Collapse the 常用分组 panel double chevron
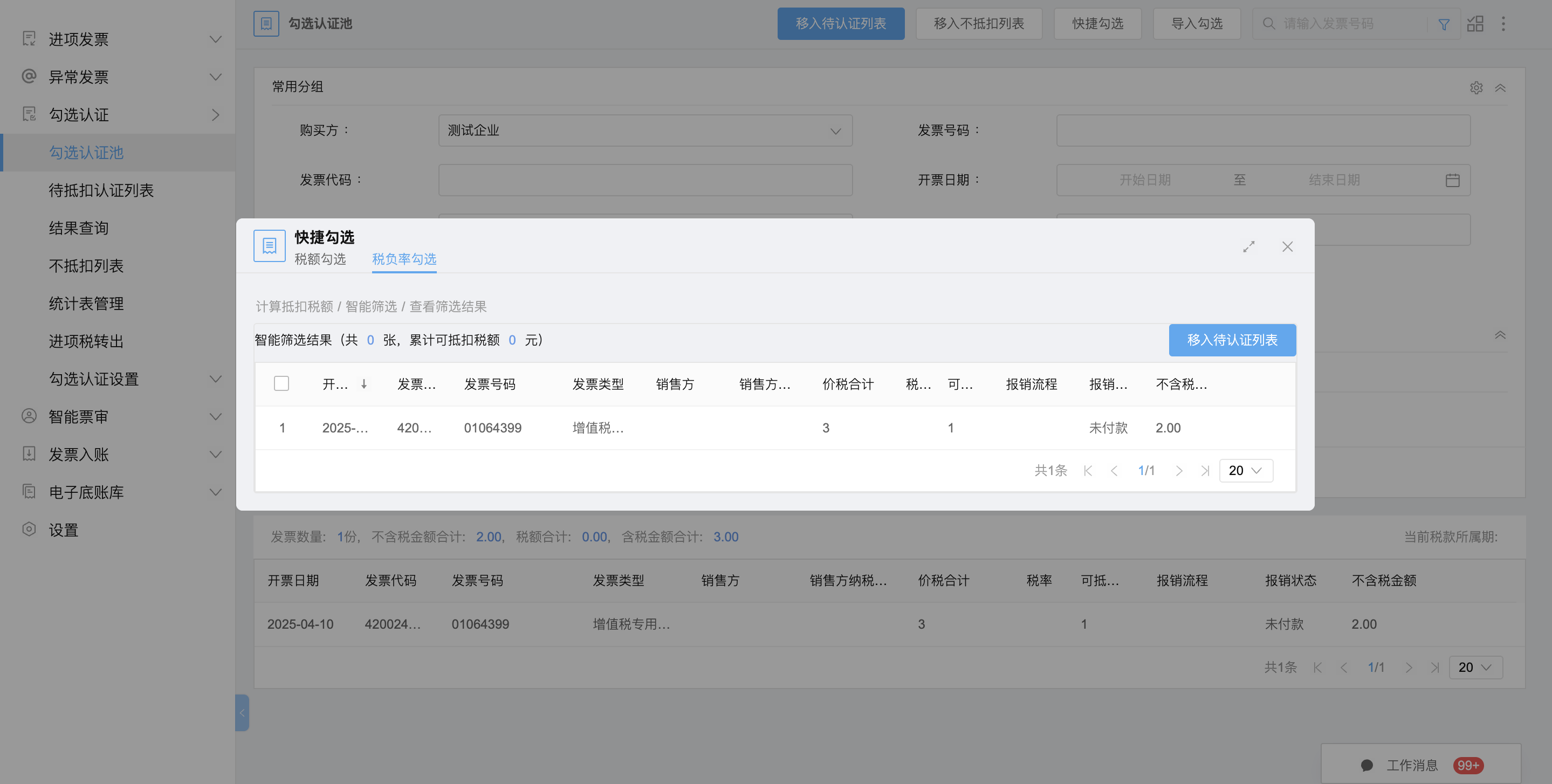 point(1500,88)
